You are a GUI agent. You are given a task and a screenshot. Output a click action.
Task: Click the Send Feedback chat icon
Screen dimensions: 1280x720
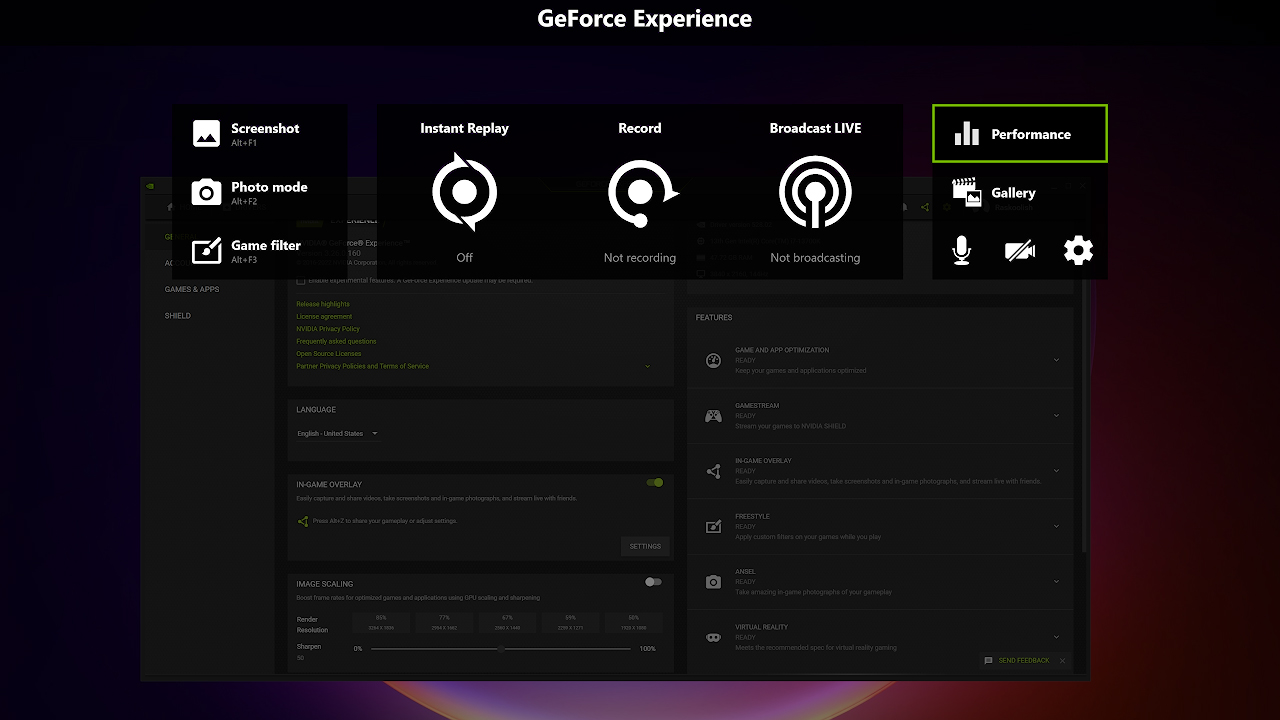pos(988,661)
